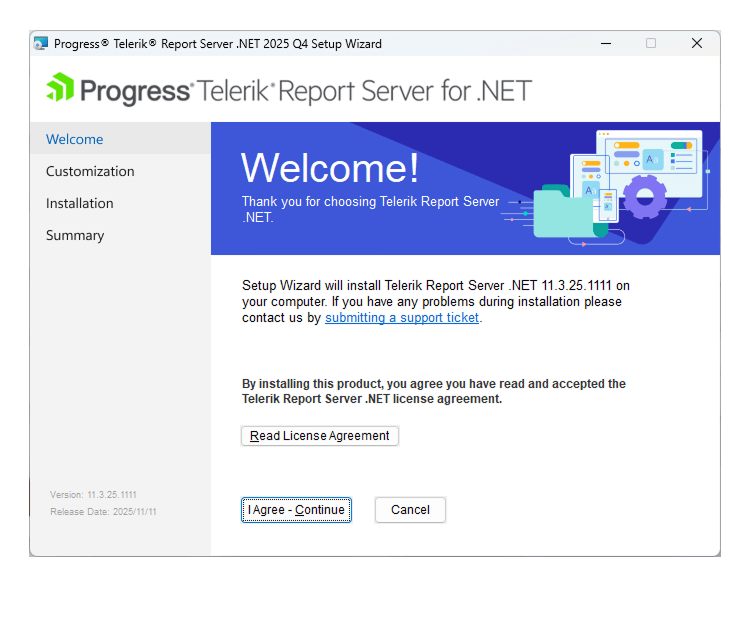750x617 pixels.
Task: Click the disabled maximize window button
Action: click(651, 44)
